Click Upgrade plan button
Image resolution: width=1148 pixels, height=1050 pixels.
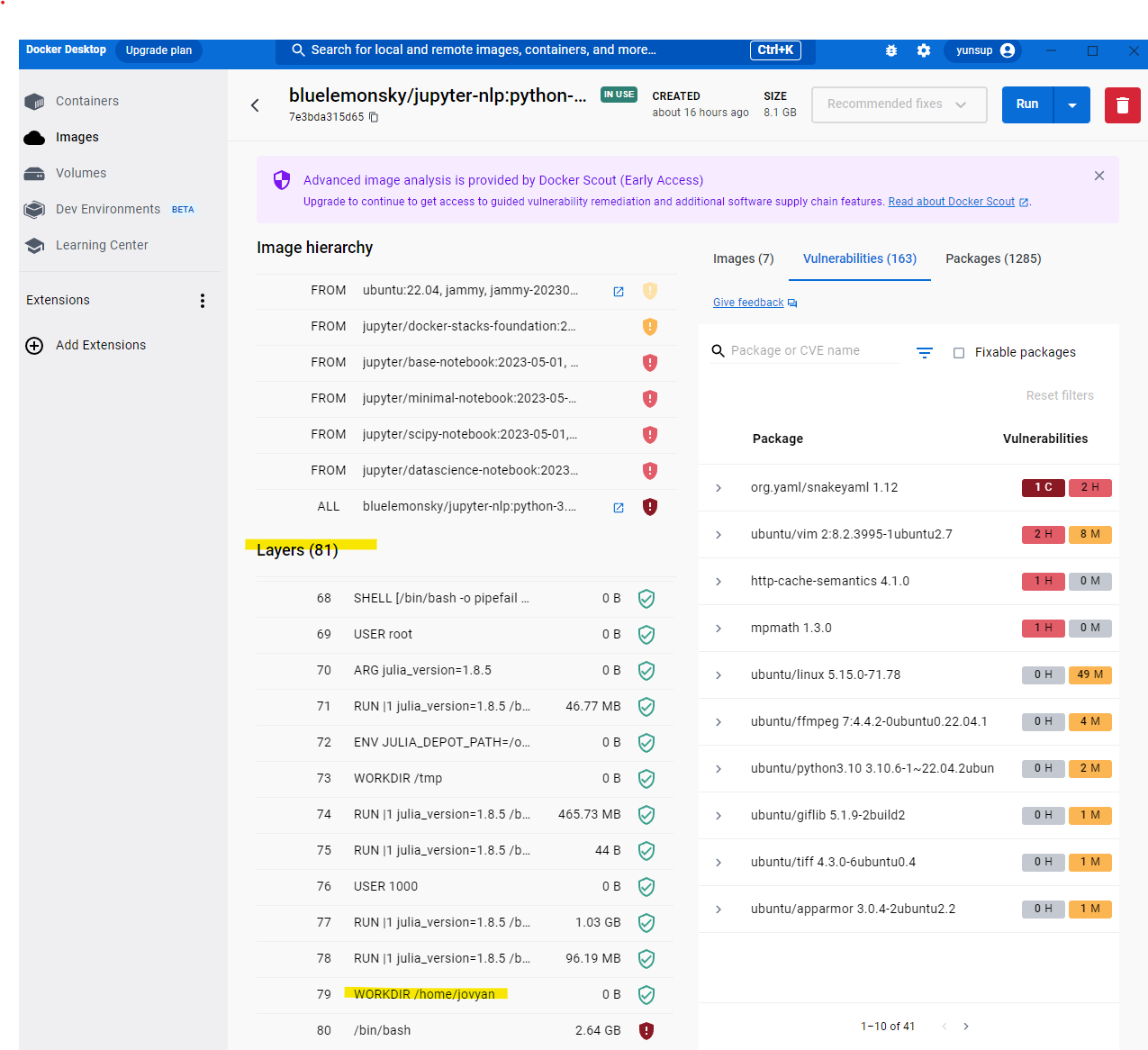(158, 50)
